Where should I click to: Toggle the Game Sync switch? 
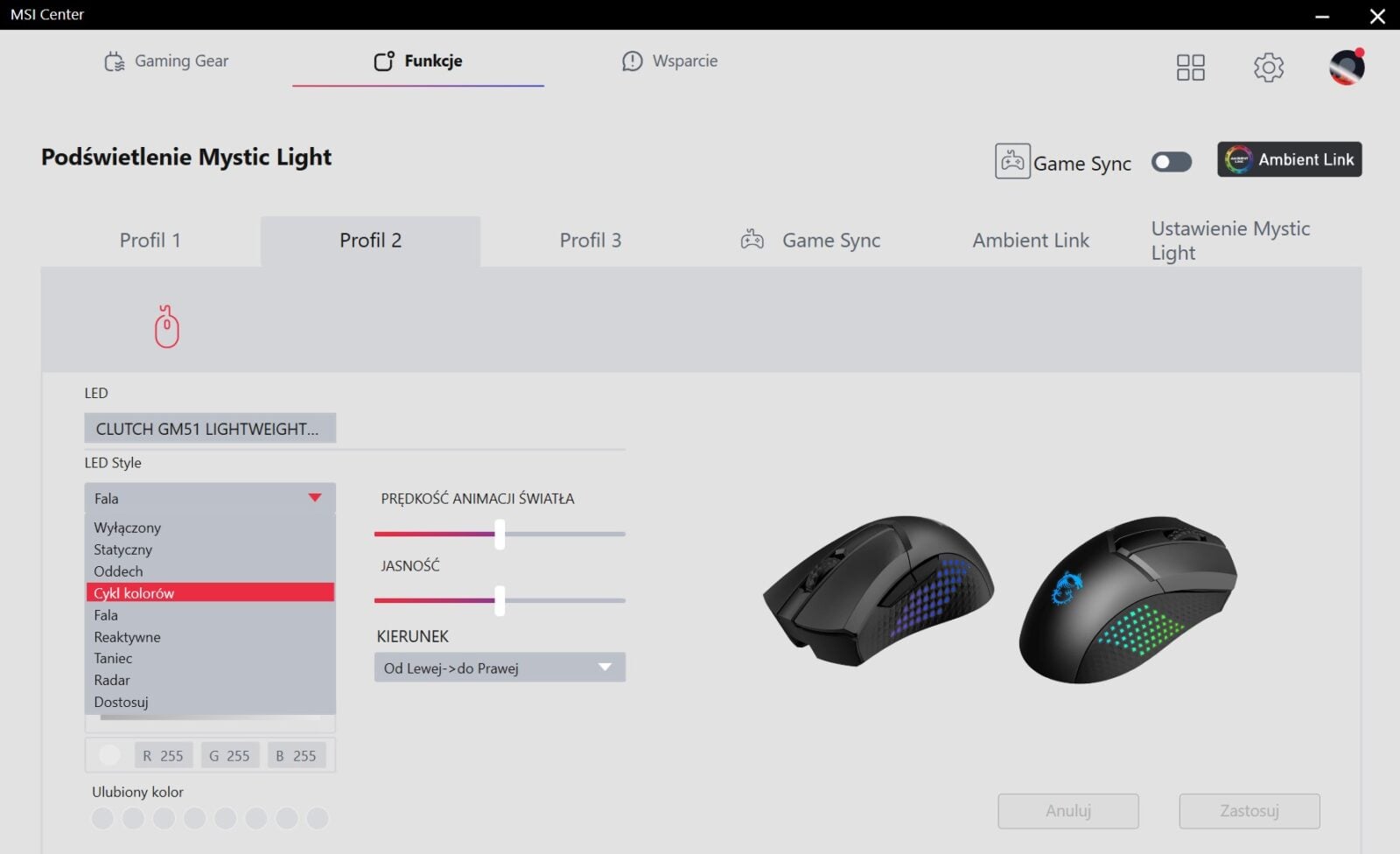coord(1171,162)
